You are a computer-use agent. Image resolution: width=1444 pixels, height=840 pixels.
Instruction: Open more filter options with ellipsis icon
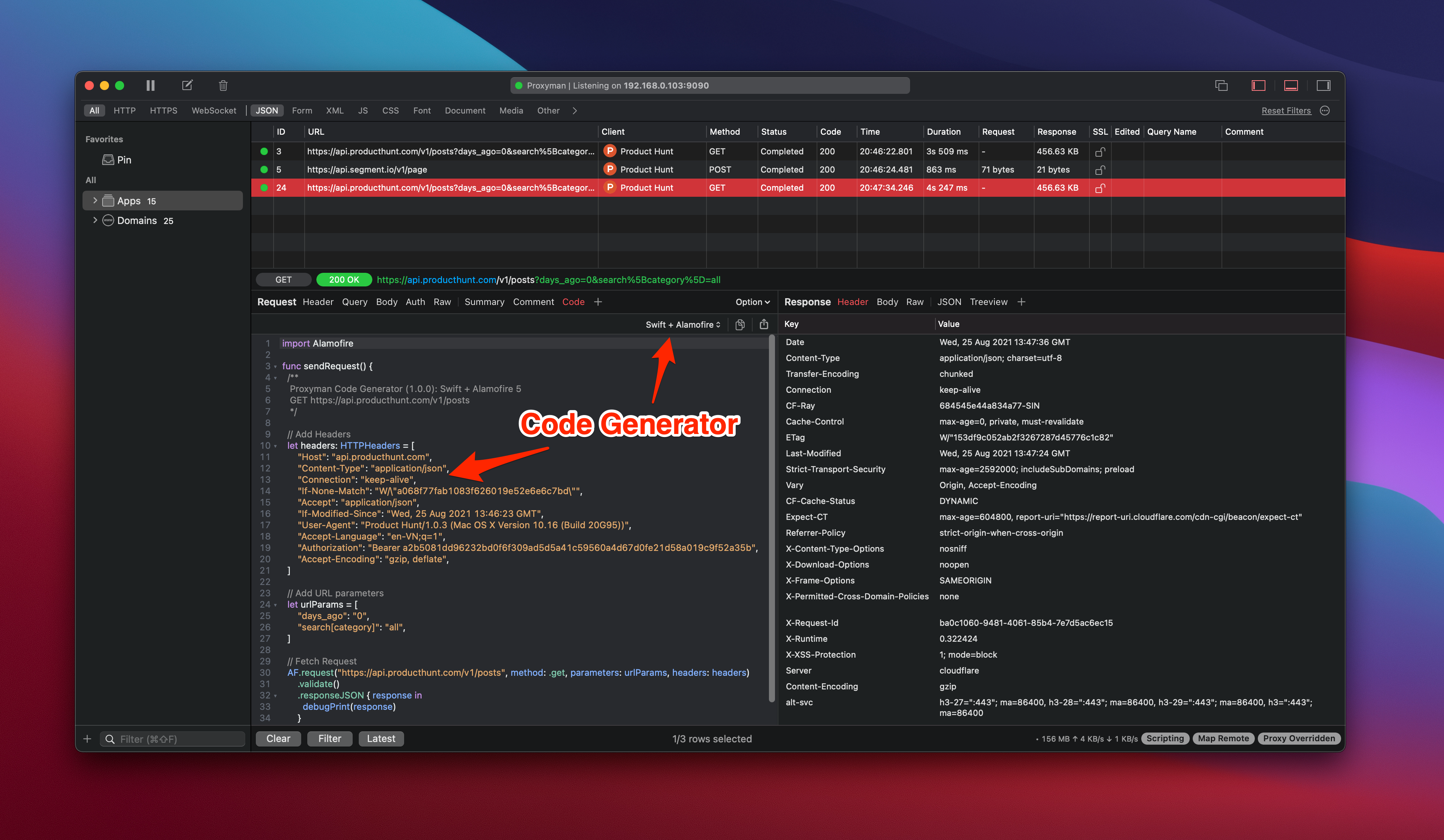point(1324,110)
